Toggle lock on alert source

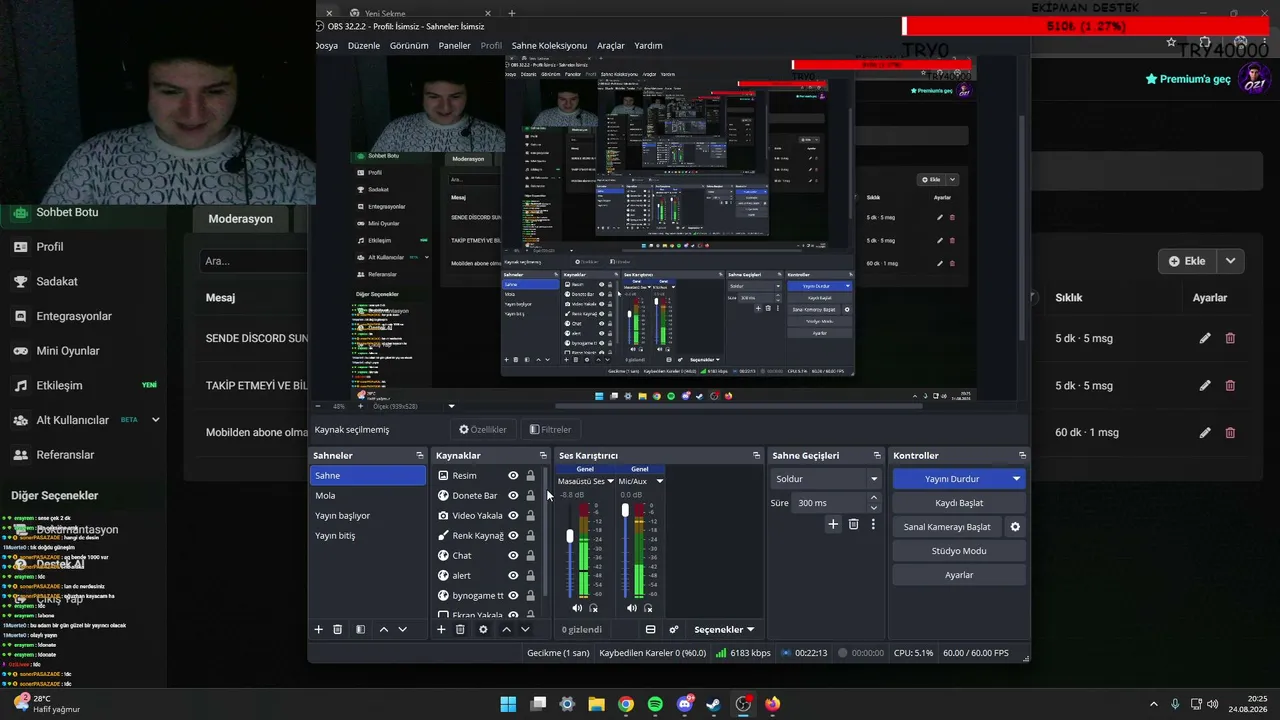tap(530, 576)
